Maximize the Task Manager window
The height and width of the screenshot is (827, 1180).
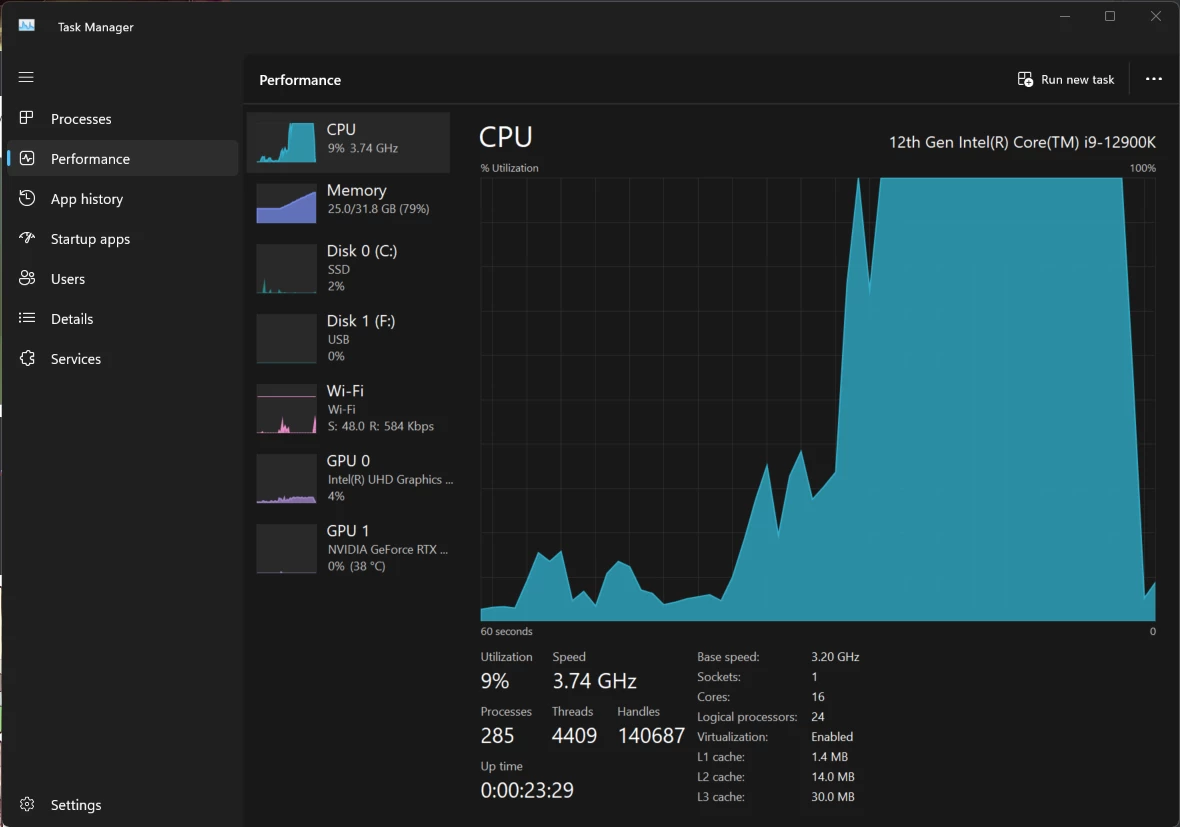(1109, 16)
